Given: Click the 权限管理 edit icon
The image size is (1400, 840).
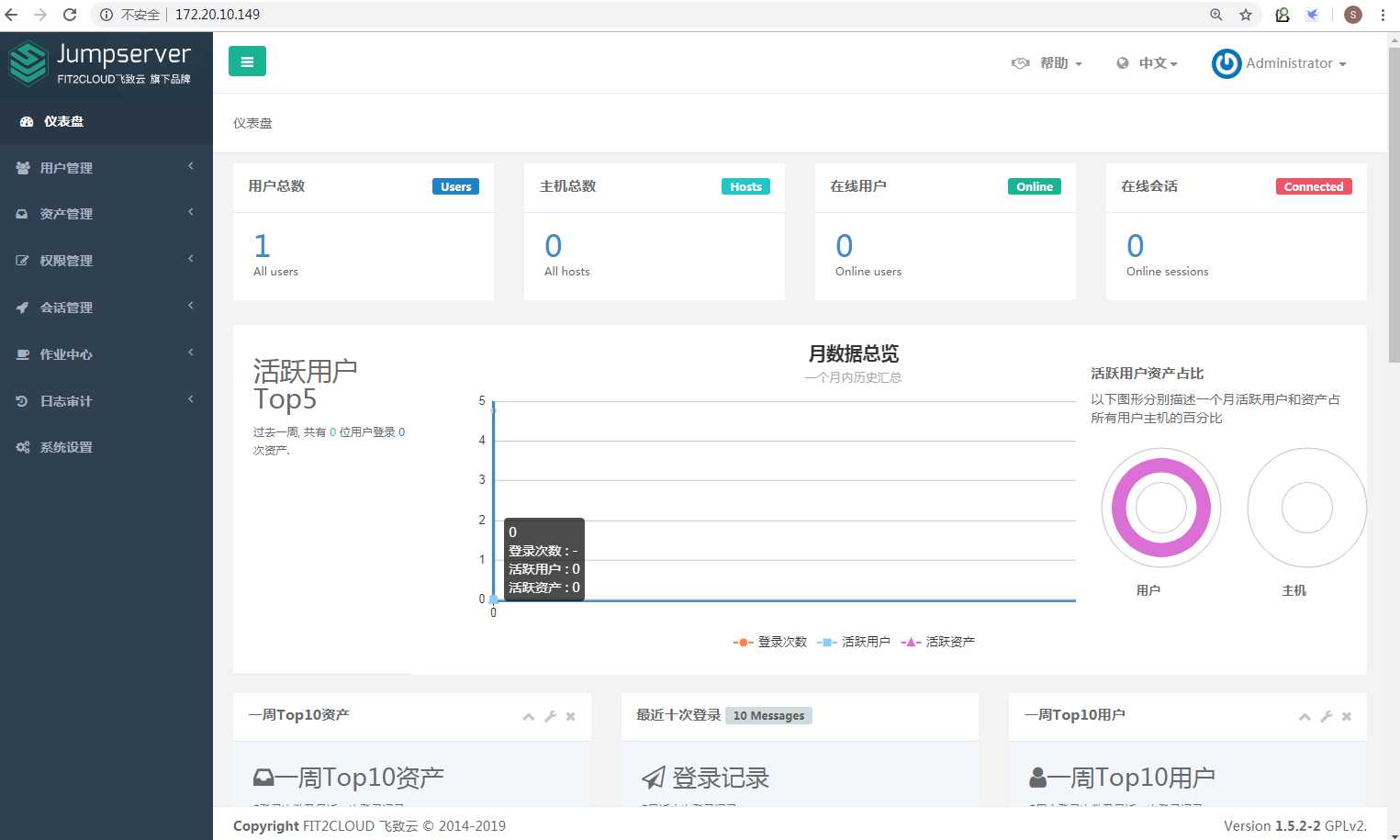Looking at the screenshot, I should click(22, 261).
